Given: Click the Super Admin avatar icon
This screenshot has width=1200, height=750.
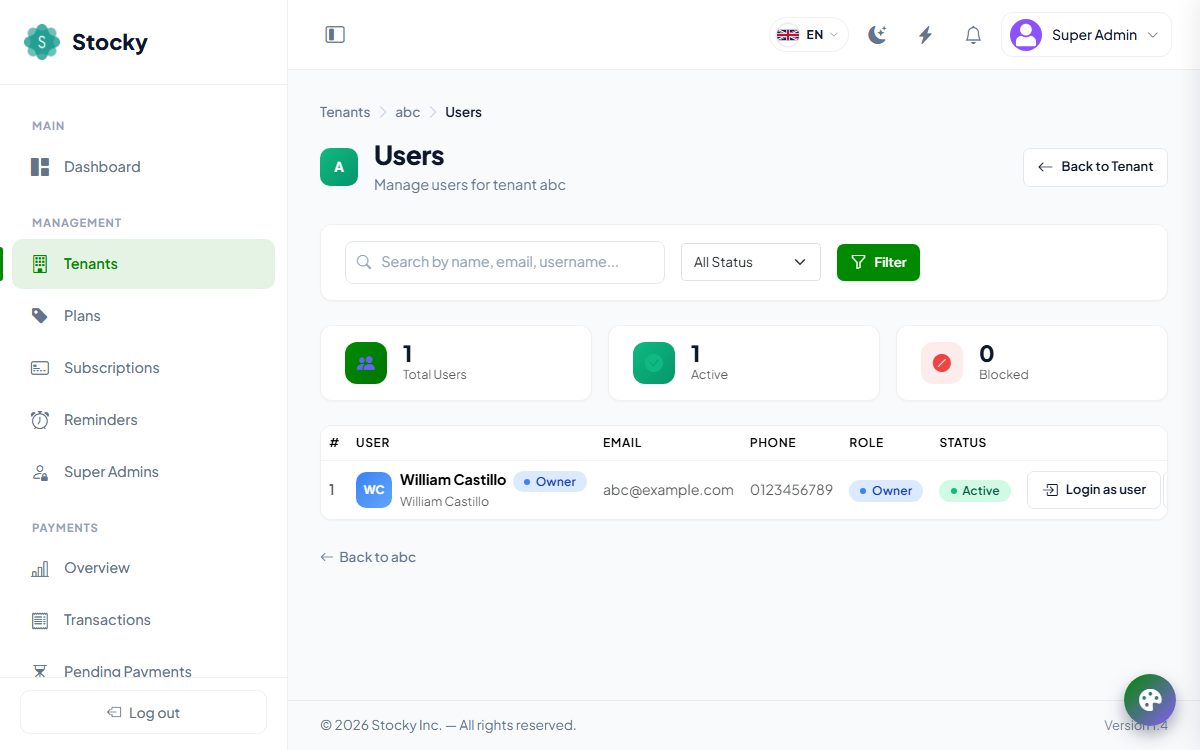Looking at the screenshot, I should (x=1026, y=35).
